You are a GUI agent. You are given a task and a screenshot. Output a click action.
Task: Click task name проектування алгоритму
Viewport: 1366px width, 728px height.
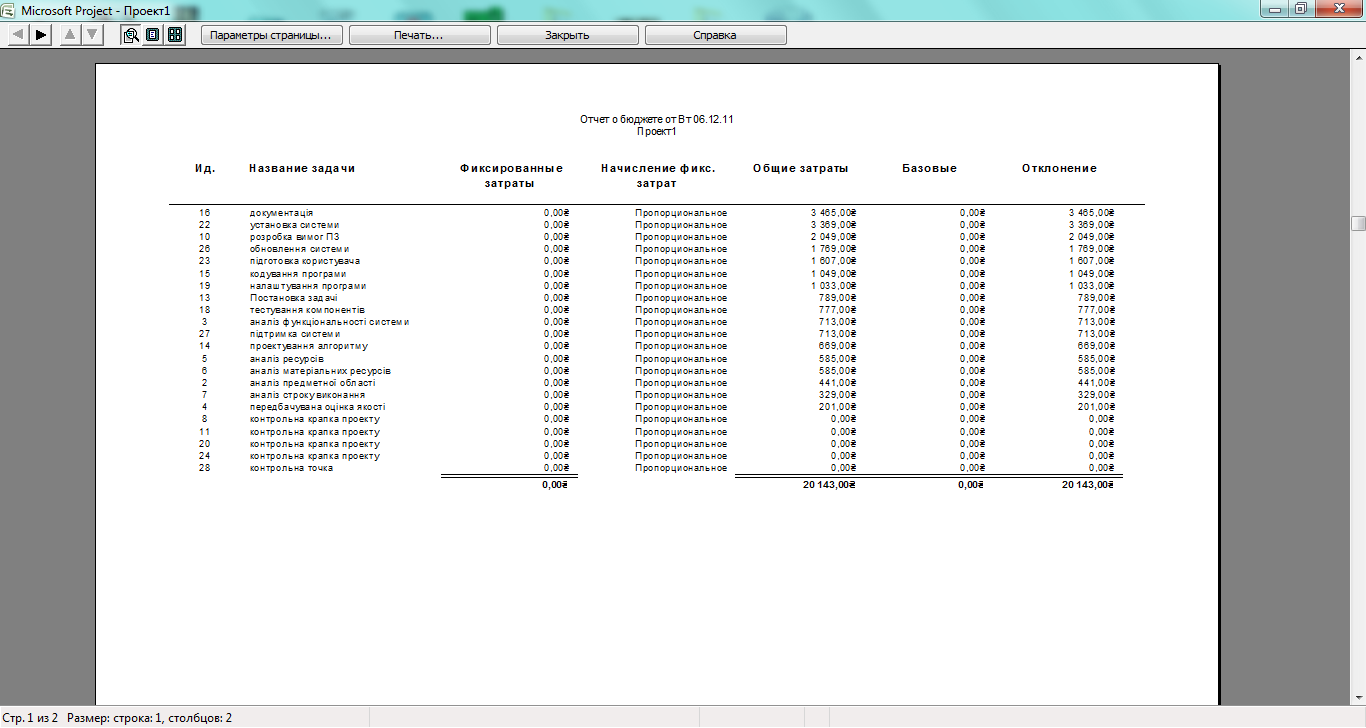(308, 346)
